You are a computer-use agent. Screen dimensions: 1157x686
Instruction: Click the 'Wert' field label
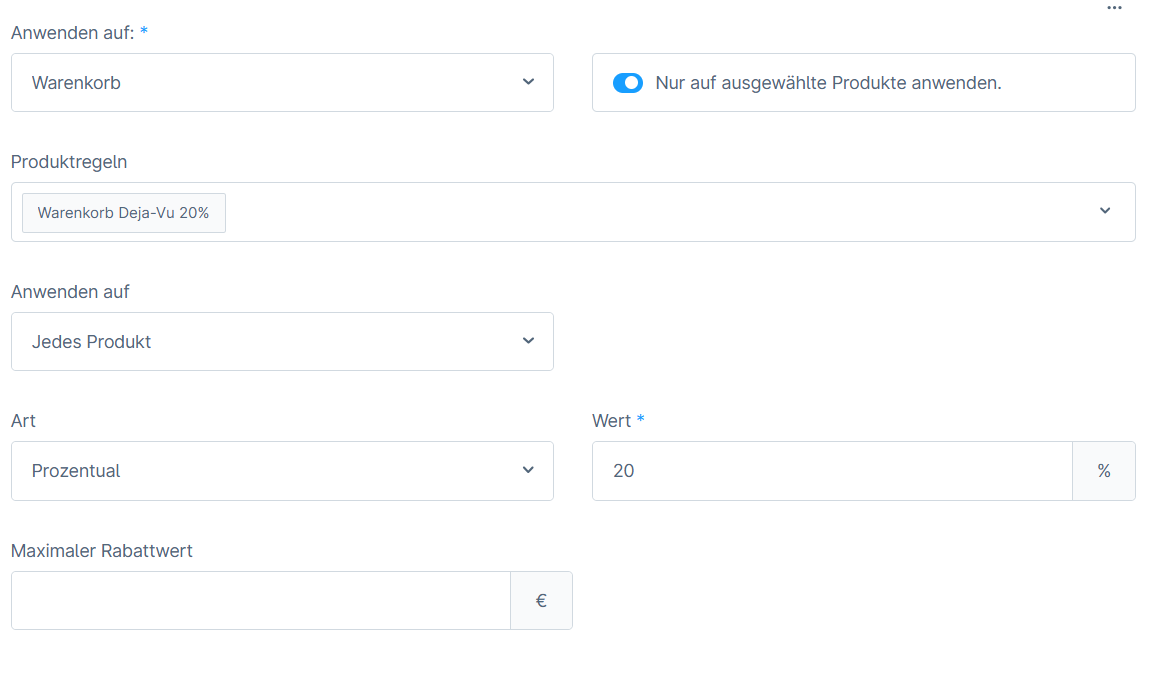click(x=611, y=421)
